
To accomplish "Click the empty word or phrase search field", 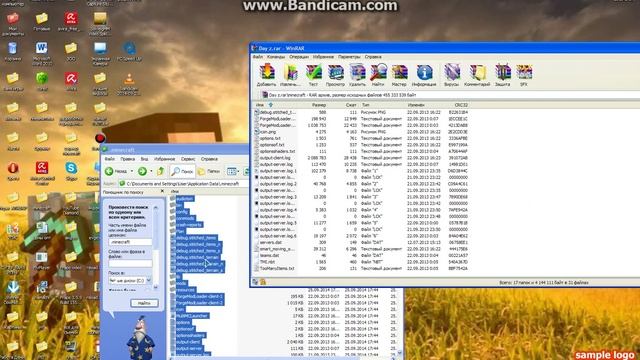I will [130, 264].
